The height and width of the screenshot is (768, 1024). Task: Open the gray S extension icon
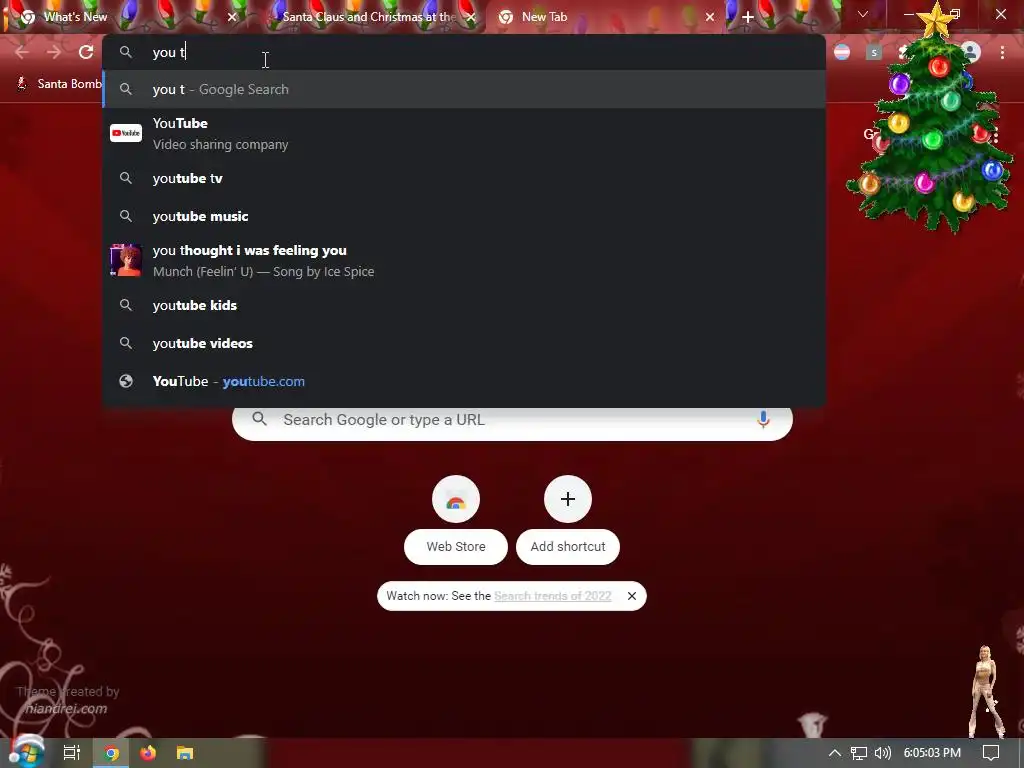tap(874, 52)
